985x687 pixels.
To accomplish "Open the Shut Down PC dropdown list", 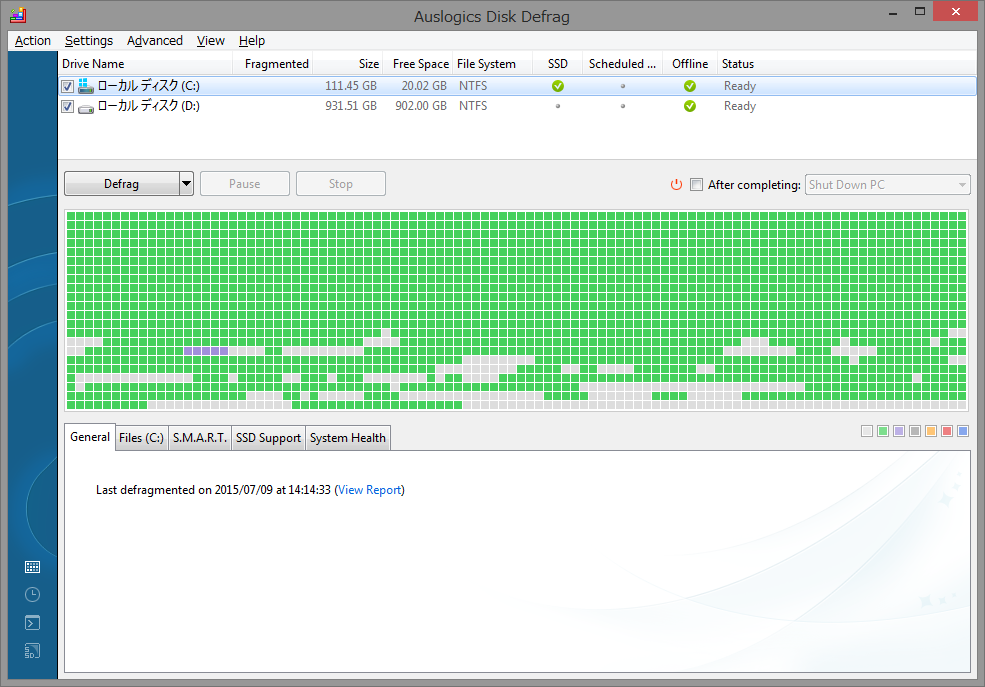I will (x=963, y=184).
